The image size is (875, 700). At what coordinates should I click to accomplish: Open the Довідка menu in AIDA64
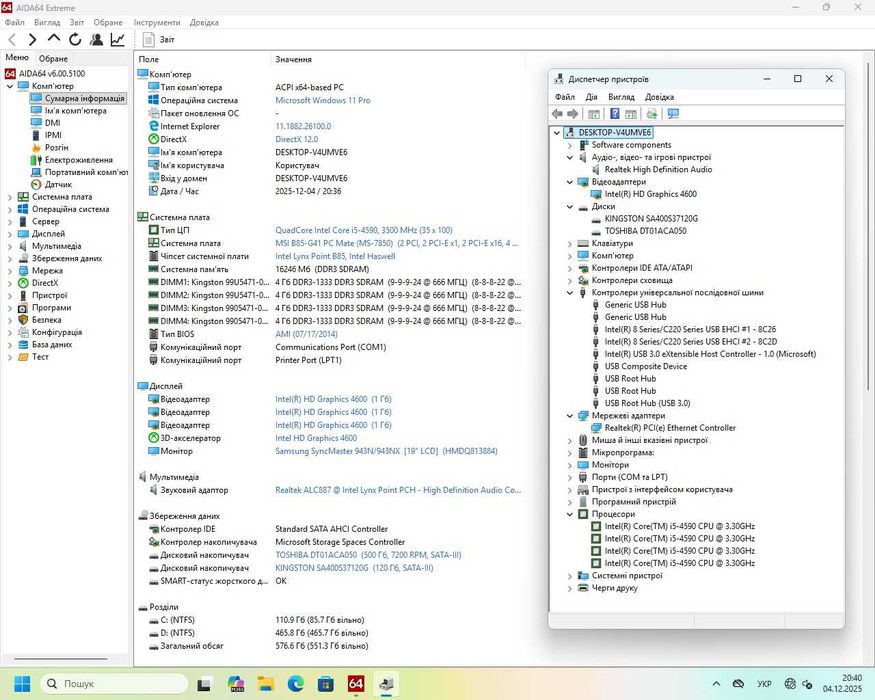click(204, 22)
